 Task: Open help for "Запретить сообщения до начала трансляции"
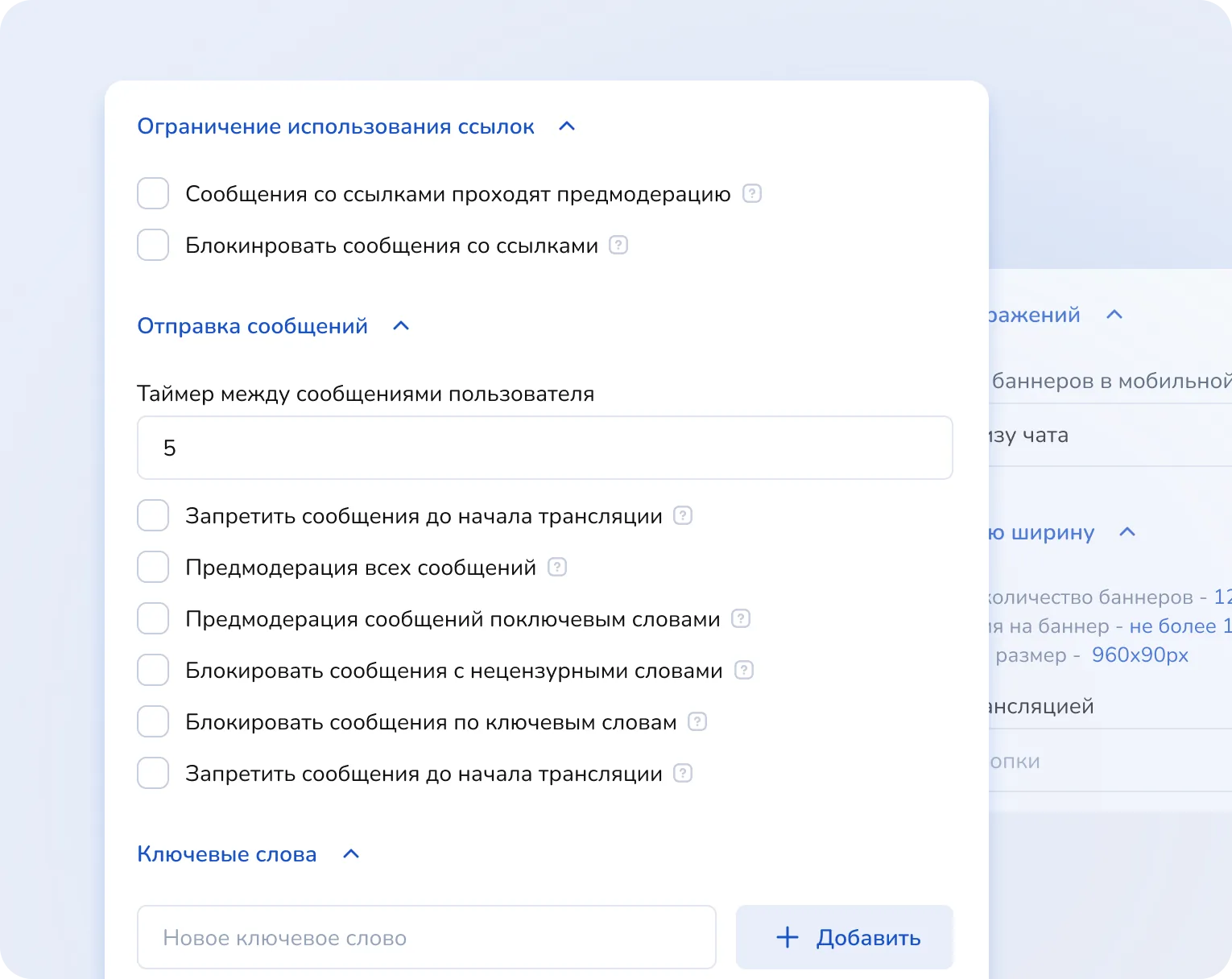[x=682, y=516]
